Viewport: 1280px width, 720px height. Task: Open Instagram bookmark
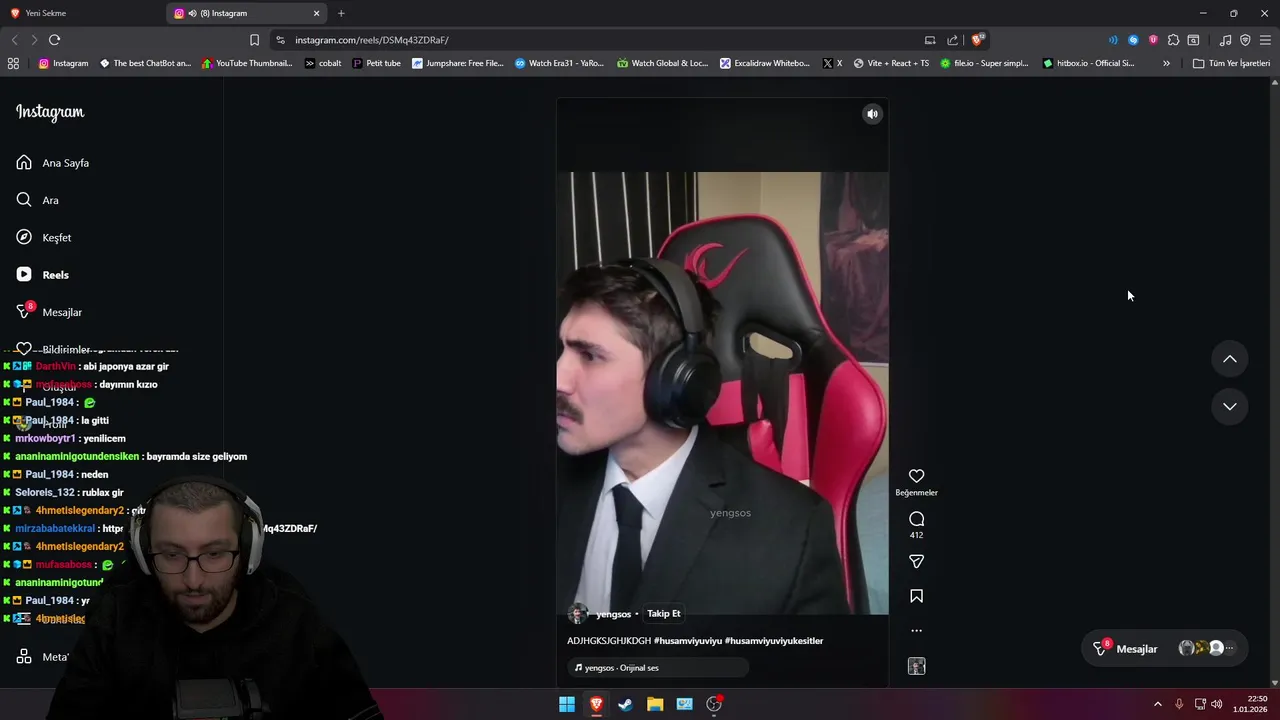click(63, 63)
